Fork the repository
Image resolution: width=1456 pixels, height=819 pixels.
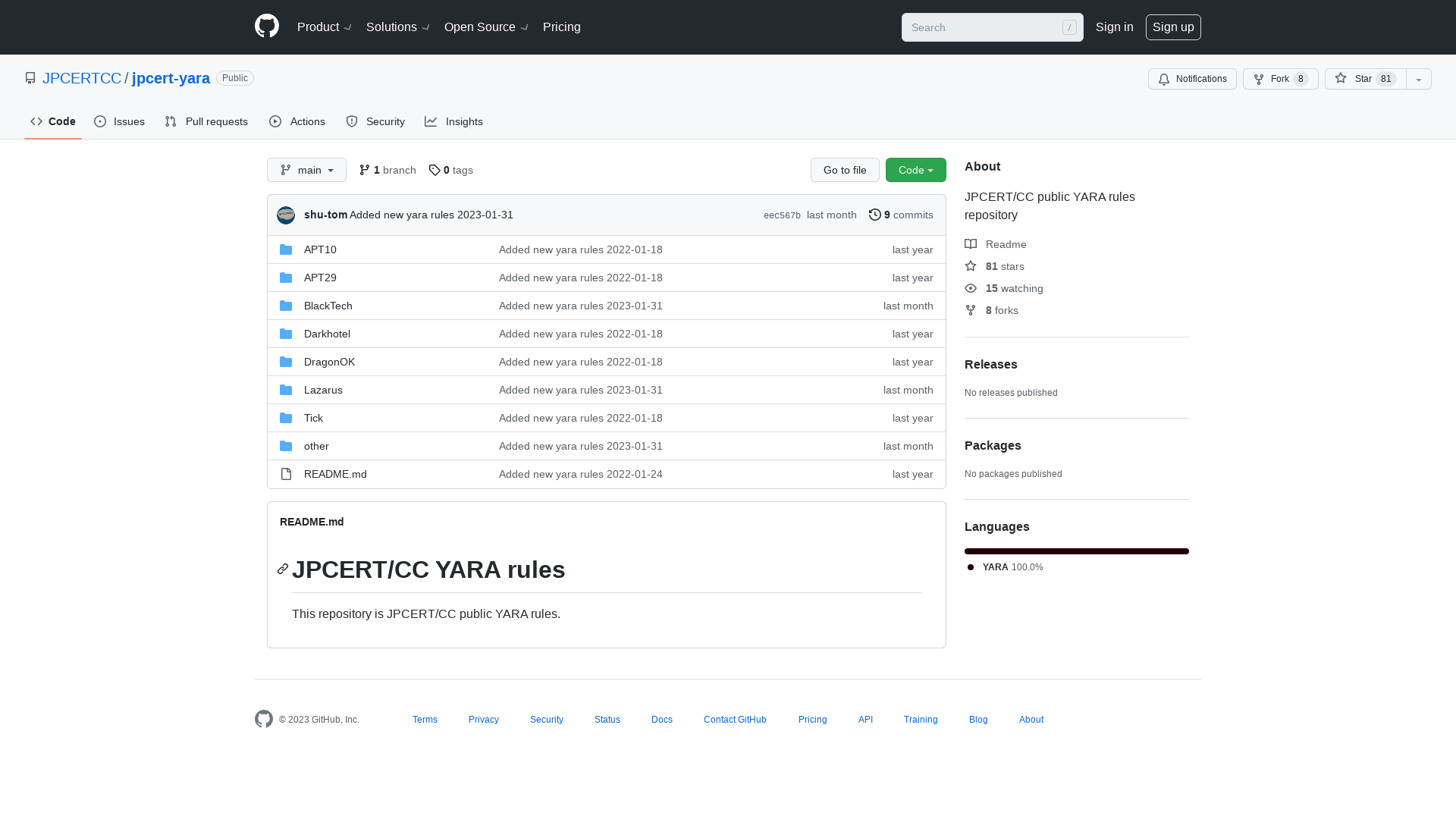1280,79
